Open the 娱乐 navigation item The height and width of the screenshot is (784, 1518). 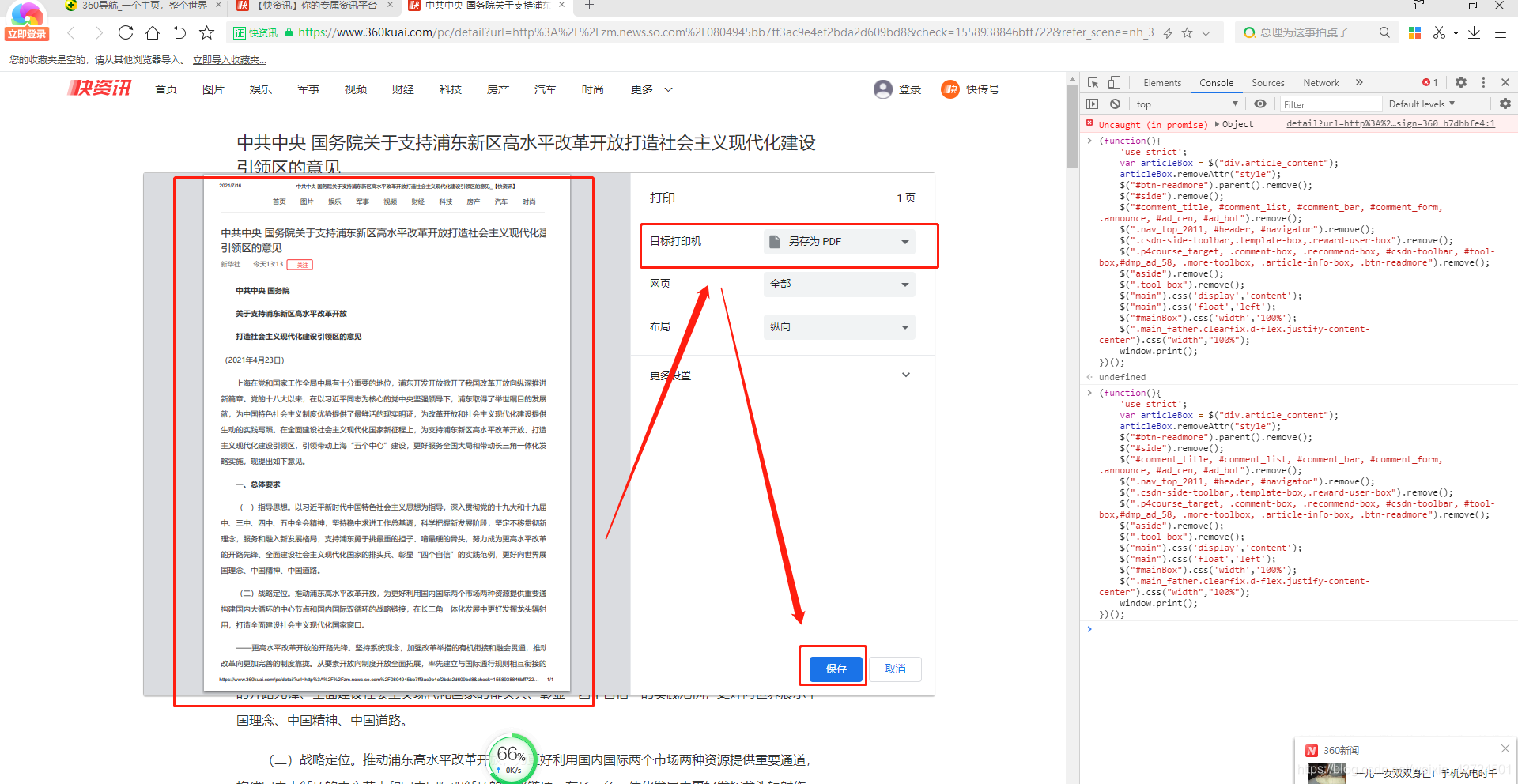(261, 89)
